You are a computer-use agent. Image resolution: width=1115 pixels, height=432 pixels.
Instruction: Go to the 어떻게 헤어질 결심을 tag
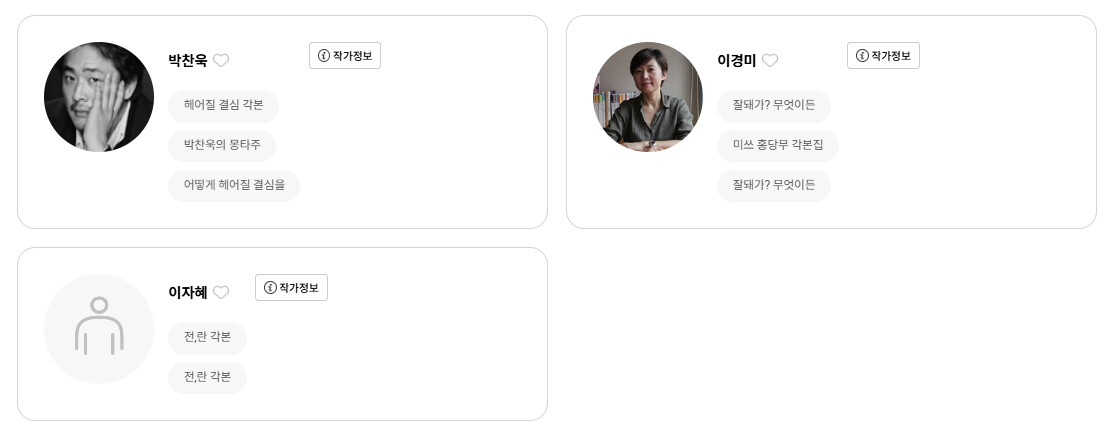(x=234, y=186)
